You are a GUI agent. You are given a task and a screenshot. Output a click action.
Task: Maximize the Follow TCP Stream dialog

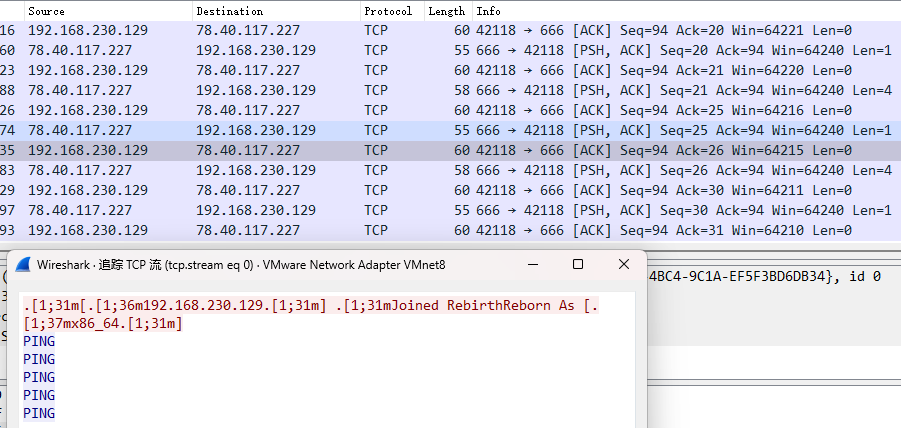tap(578, 265)
